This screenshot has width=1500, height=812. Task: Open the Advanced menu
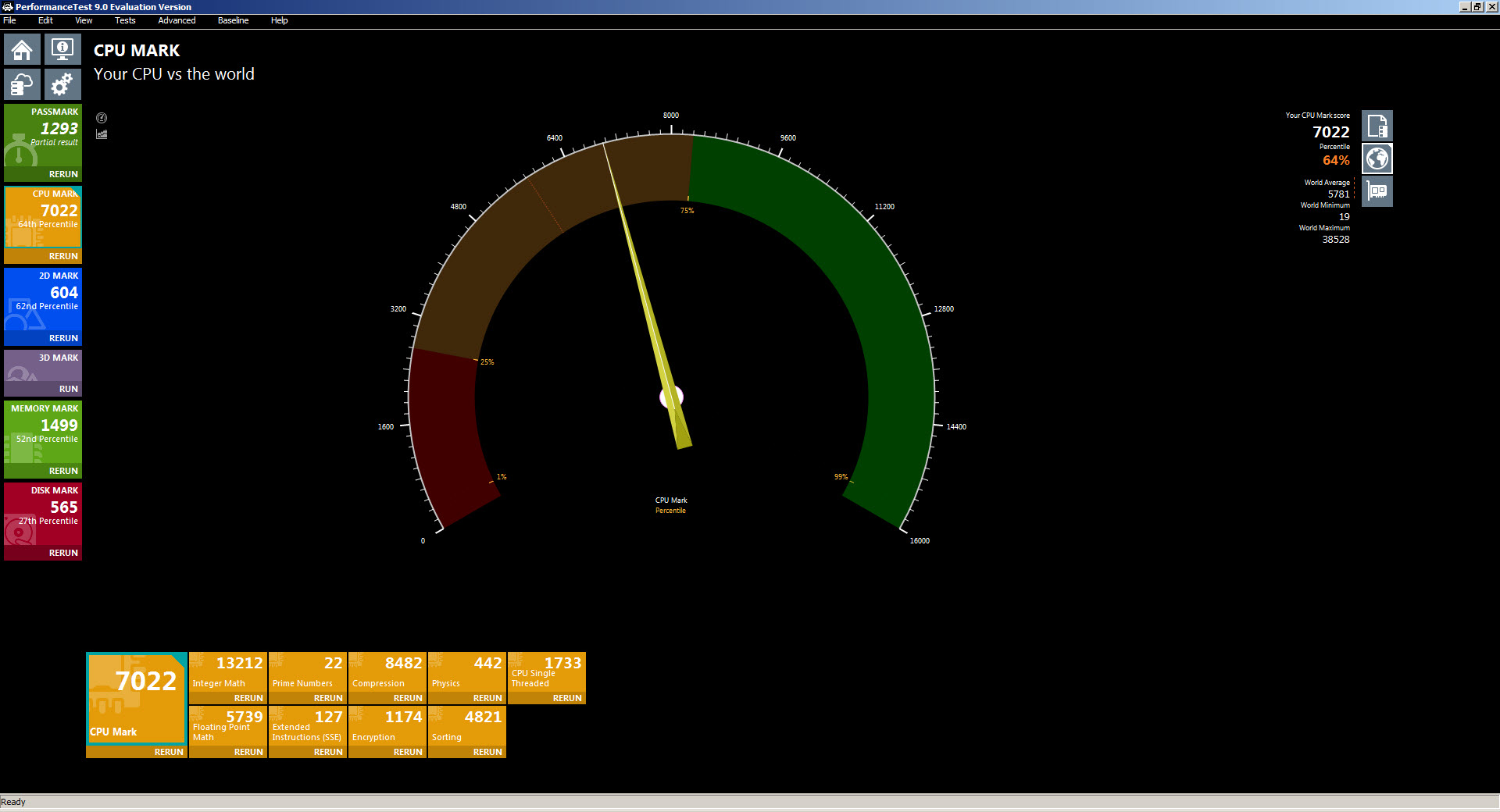click(x=177, y=20)
